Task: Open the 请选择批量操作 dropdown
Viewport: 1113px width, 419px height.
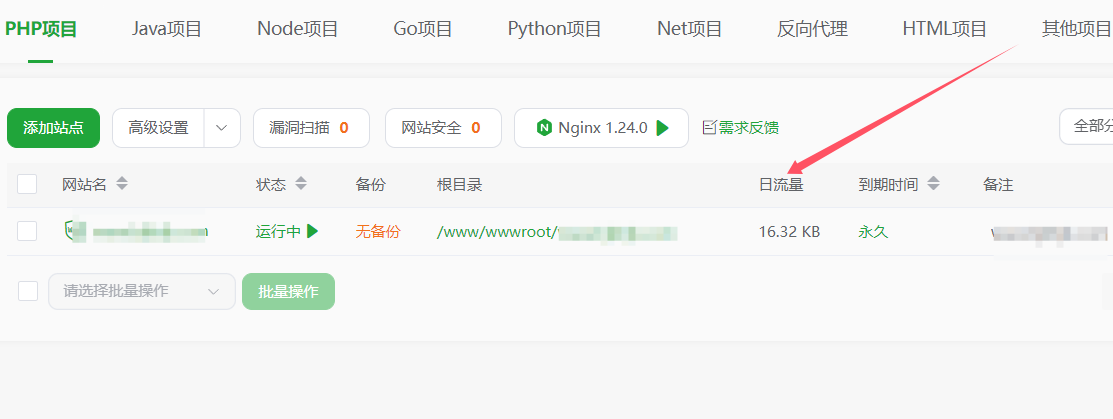Action: pos(142,291)
